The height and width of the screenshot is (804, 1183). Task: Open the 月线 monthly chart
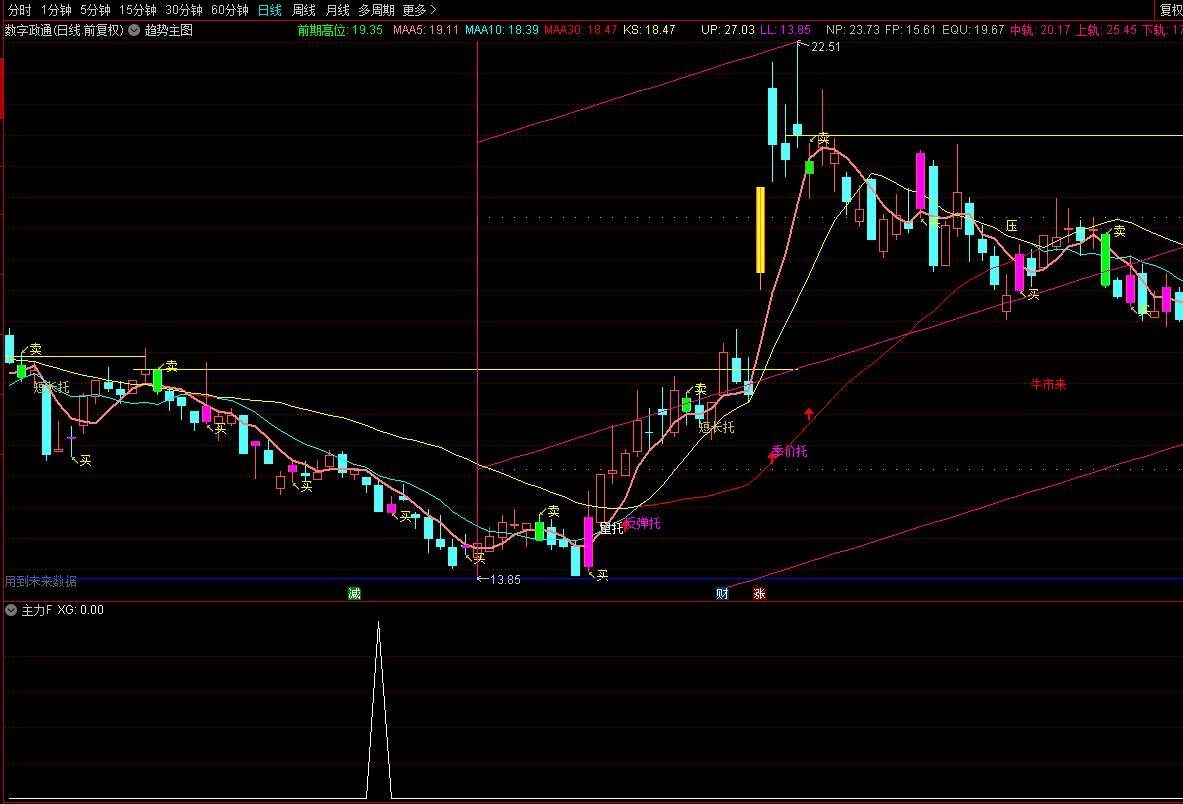pos(337,10)
